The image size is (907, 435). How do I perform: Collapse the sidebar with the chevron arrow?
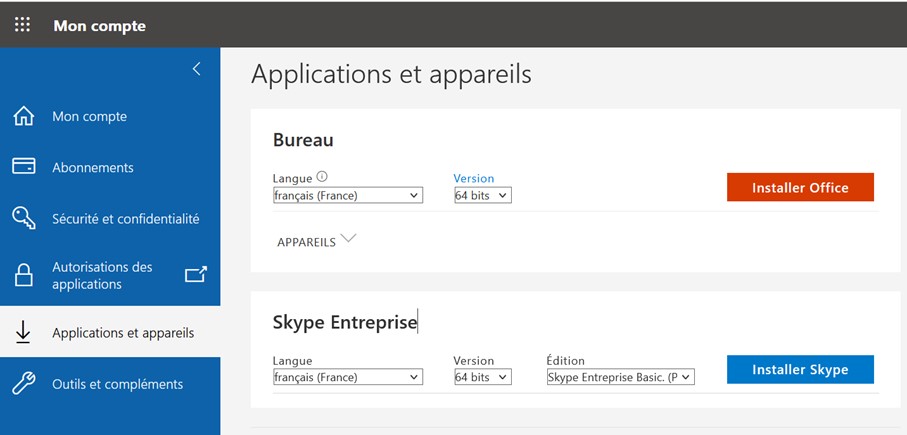(x=196, y=69)
